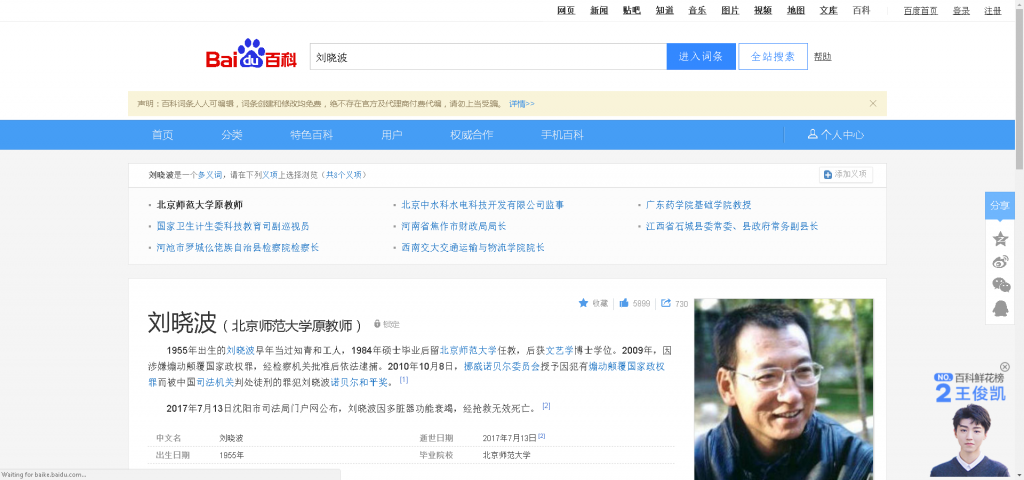Click the Baidu Baike logo
1024x480 pixels.
pyautogui.click(x=251, y=57)
